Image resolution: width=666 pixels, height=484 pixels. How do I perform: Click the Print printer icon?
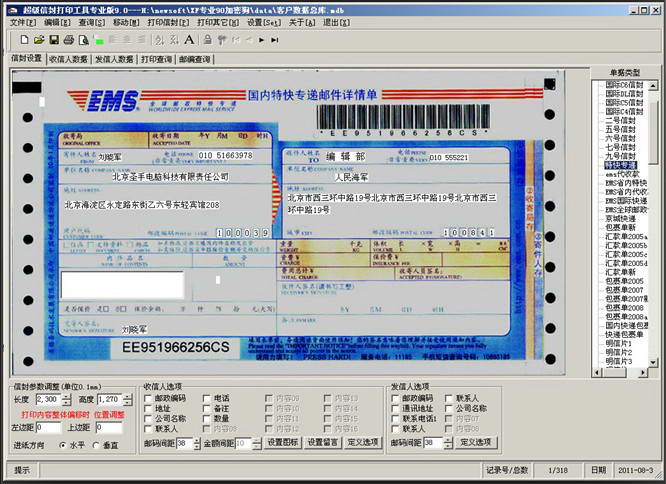pyautogui.click(x=68, y=40)
